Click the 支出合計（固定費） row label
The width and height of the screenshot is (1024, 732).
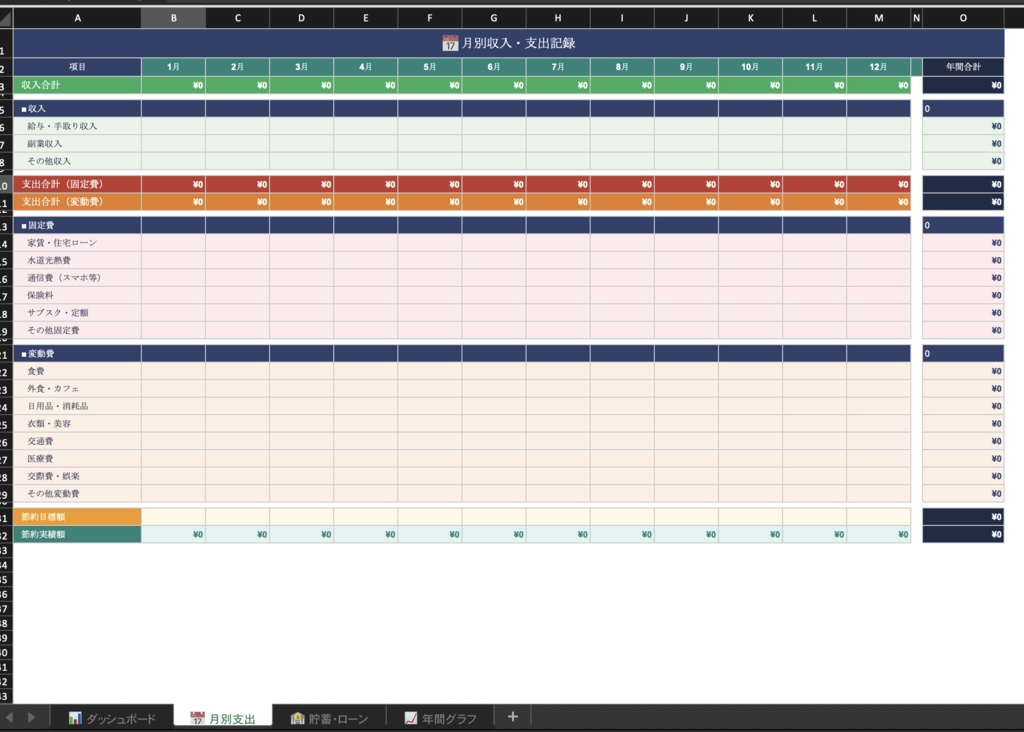click(x=77, y=184)
